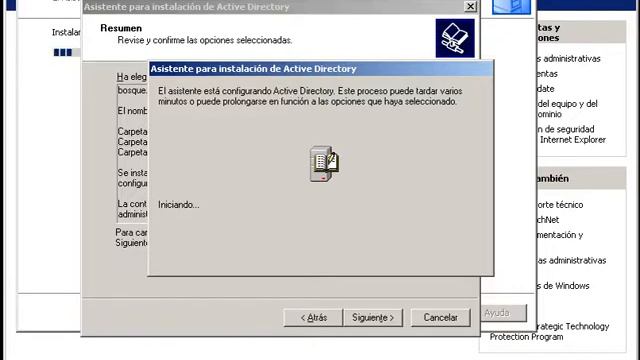This screenshot has width=640, height=360.
Task: Click the greyed Ayuda button
Action: pos(503,313)
